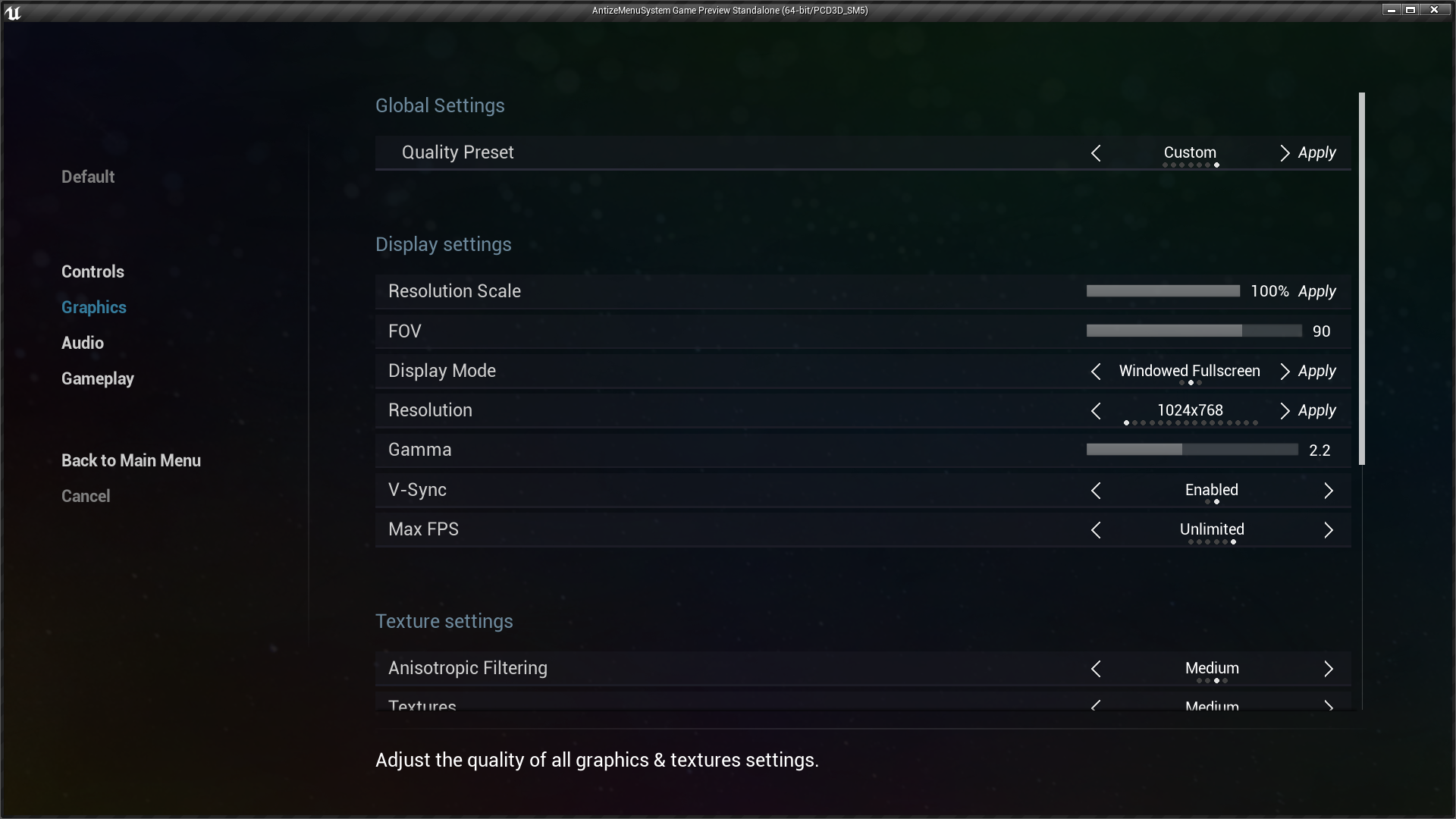The height and width of the screenshot is (819, 1456).
Task: Toggle V-Sync using its right arrow
Action: click(x=1328, y=491)
